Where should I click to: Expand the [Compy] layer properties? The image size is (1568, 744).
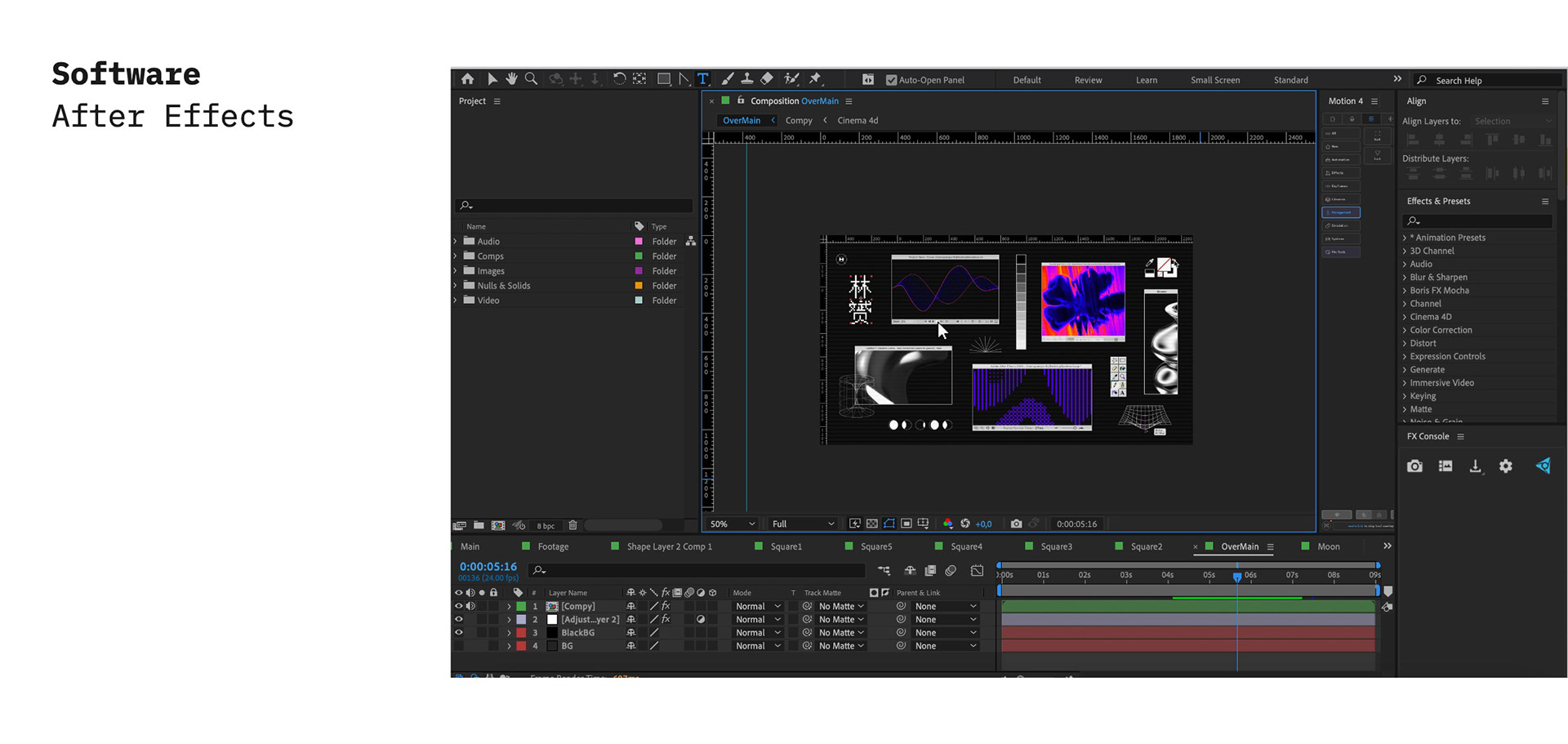pos(509,606)
